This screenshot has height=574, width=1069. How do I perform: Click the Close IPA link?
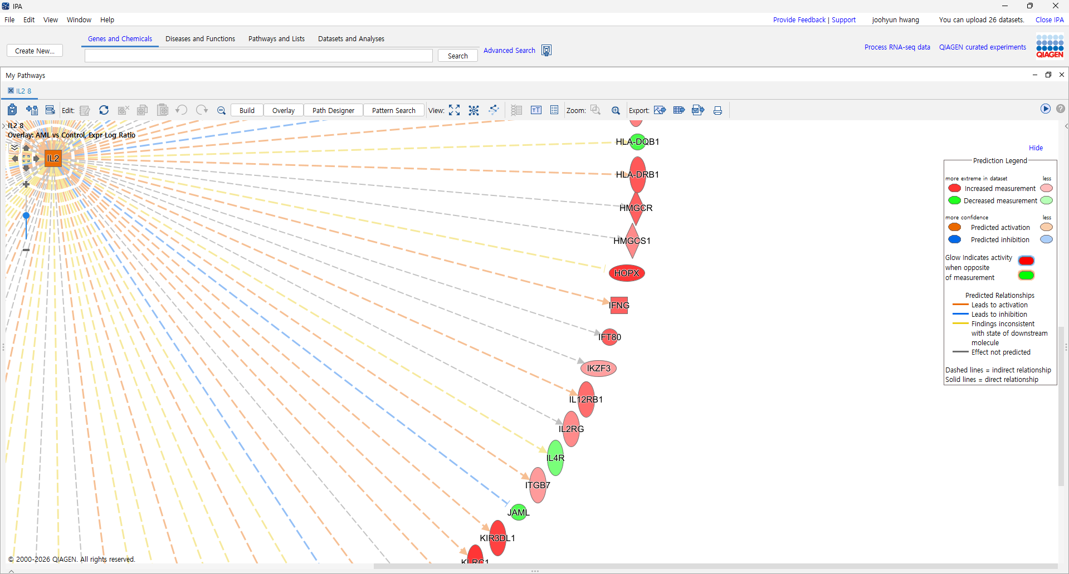[x=1049, y=20]
